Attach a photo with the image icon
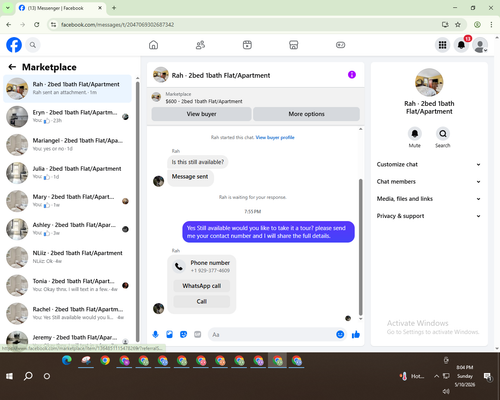Screen dimensions: 500x400 [x=169, y=334]
